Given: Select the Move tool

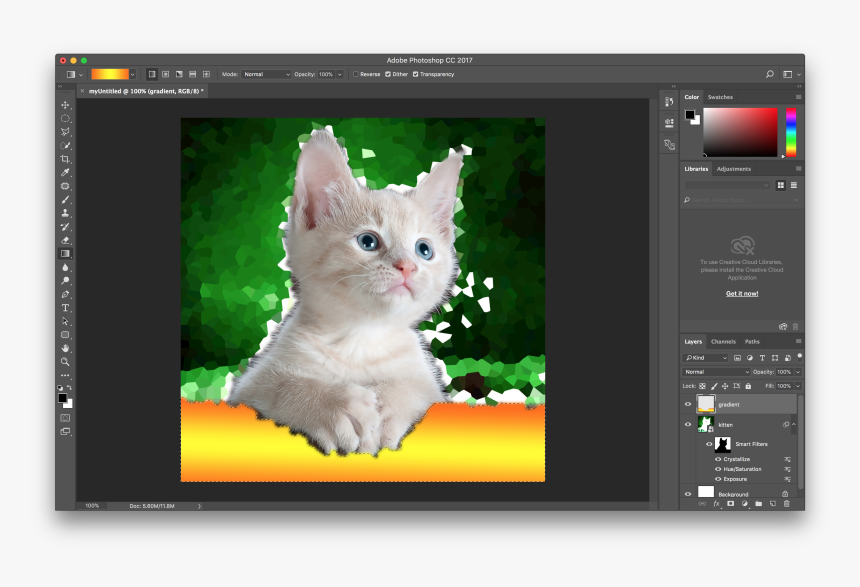Looking at the screenshot, I should [x=65, y=105].
